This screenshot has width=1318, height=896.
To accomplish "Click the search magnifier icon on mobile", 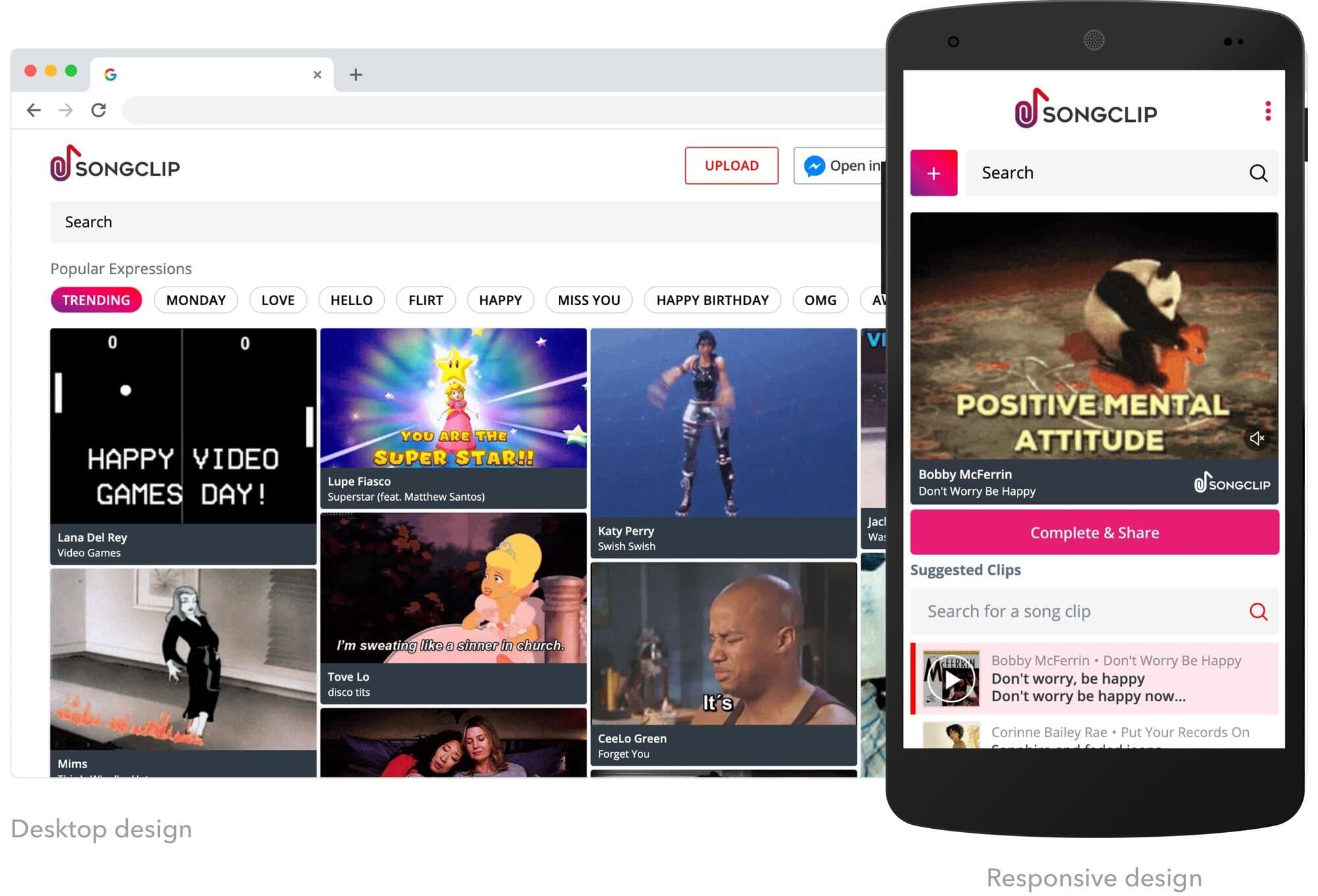I will [x=1258, y=172].
